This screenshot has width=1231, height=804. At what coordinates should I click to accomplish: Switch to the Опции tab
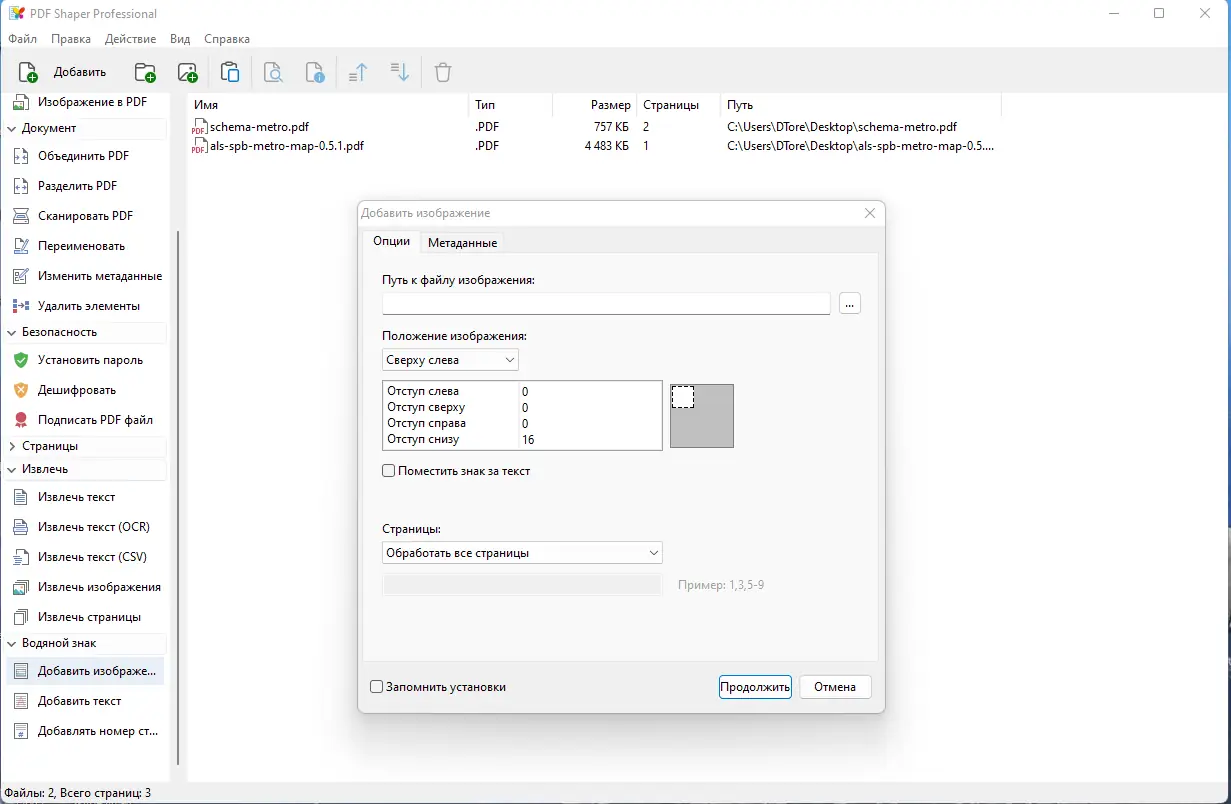tap(391, 241)
